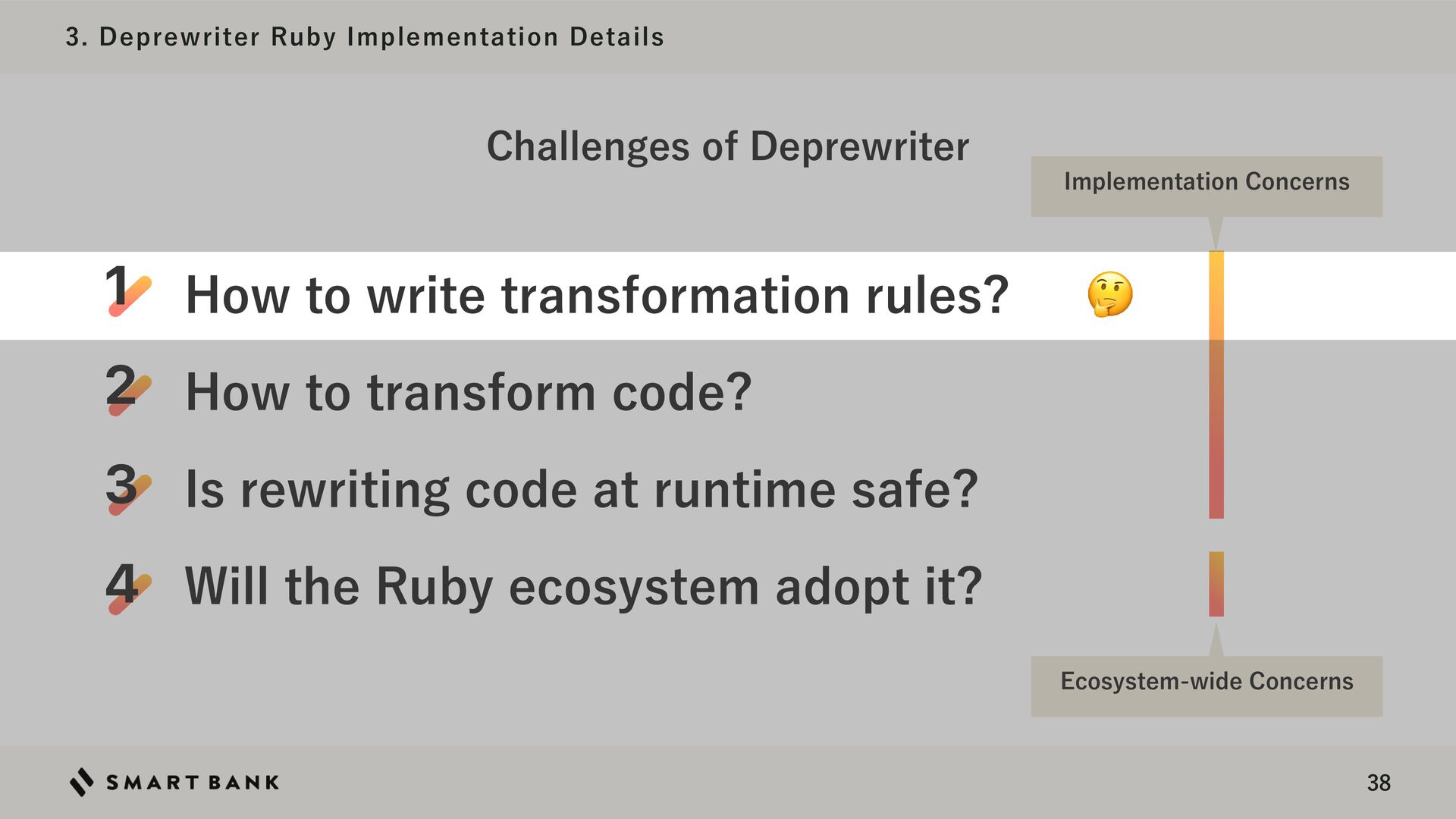1456x819 pixels.
Task: Click the number 1 checkmark icon
Action: pos(129,290)
